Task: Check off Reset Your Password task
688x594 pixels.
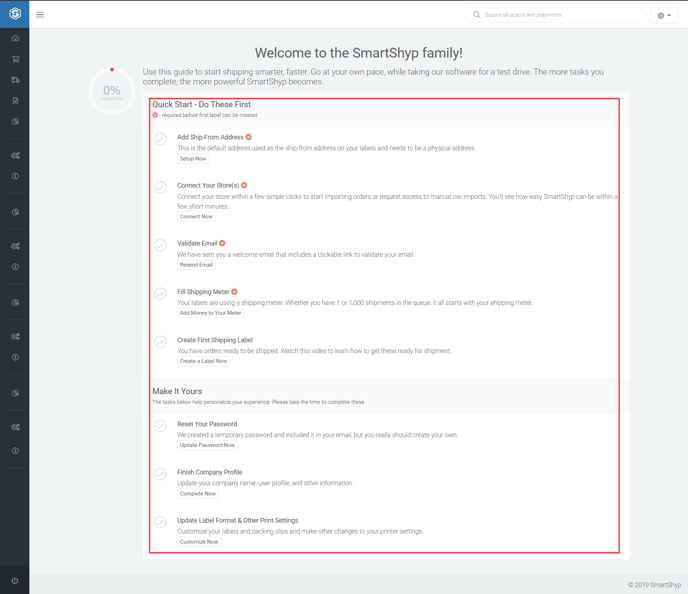Action: coord(160,426)
